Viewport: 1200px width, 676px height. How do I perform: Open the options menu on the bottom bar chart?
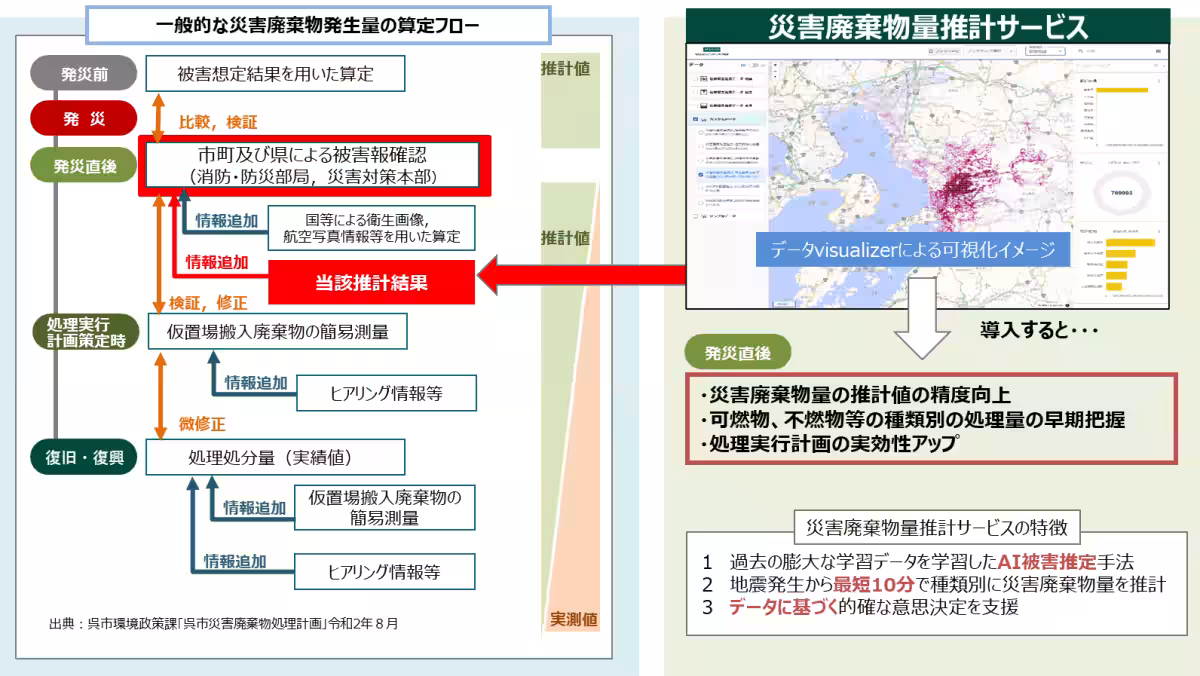pos(1158,232)
